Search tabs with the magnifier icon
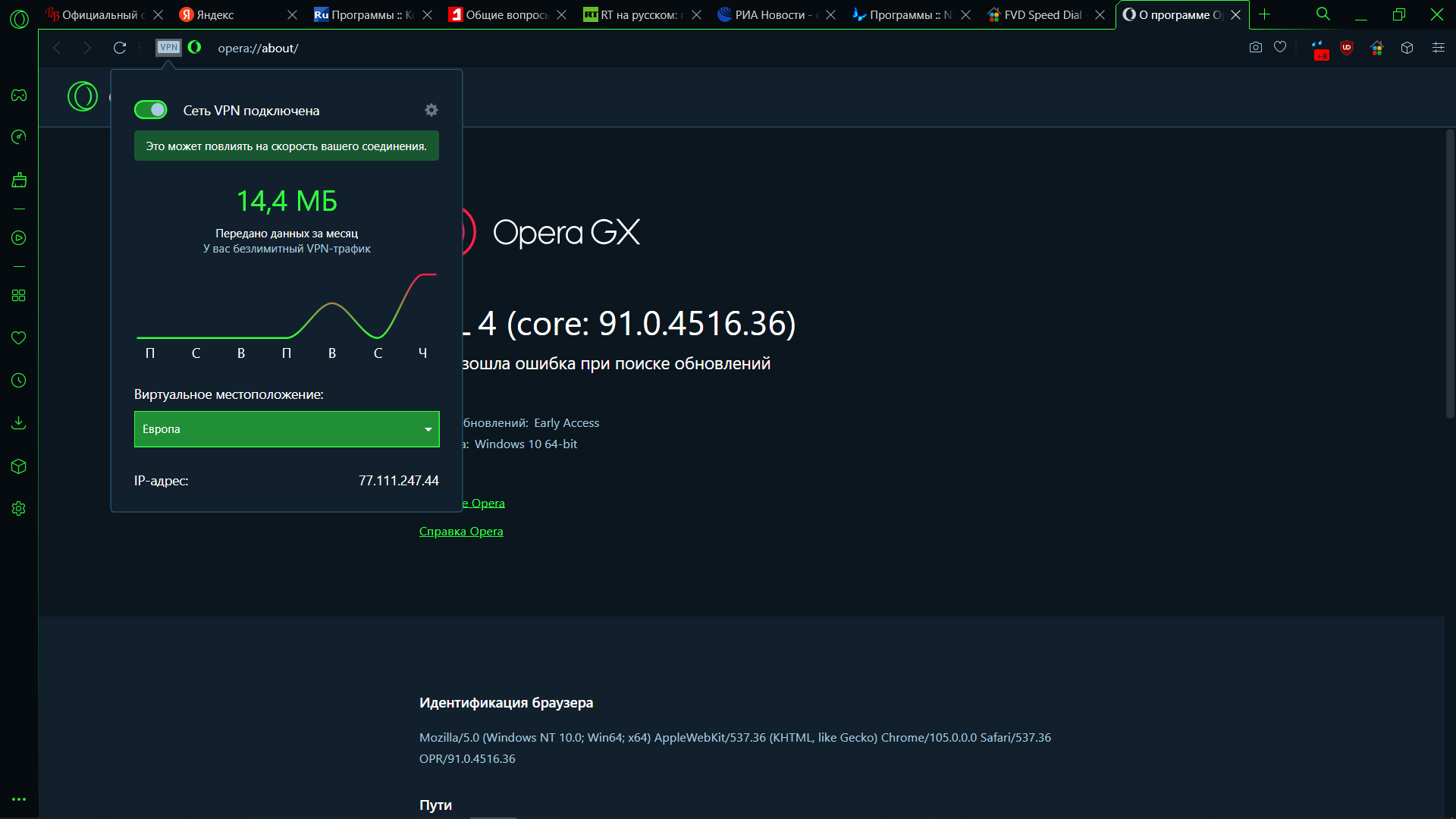Image resolution: width=1456 pixels, height=819 pixels. [x=1323, y=14]
